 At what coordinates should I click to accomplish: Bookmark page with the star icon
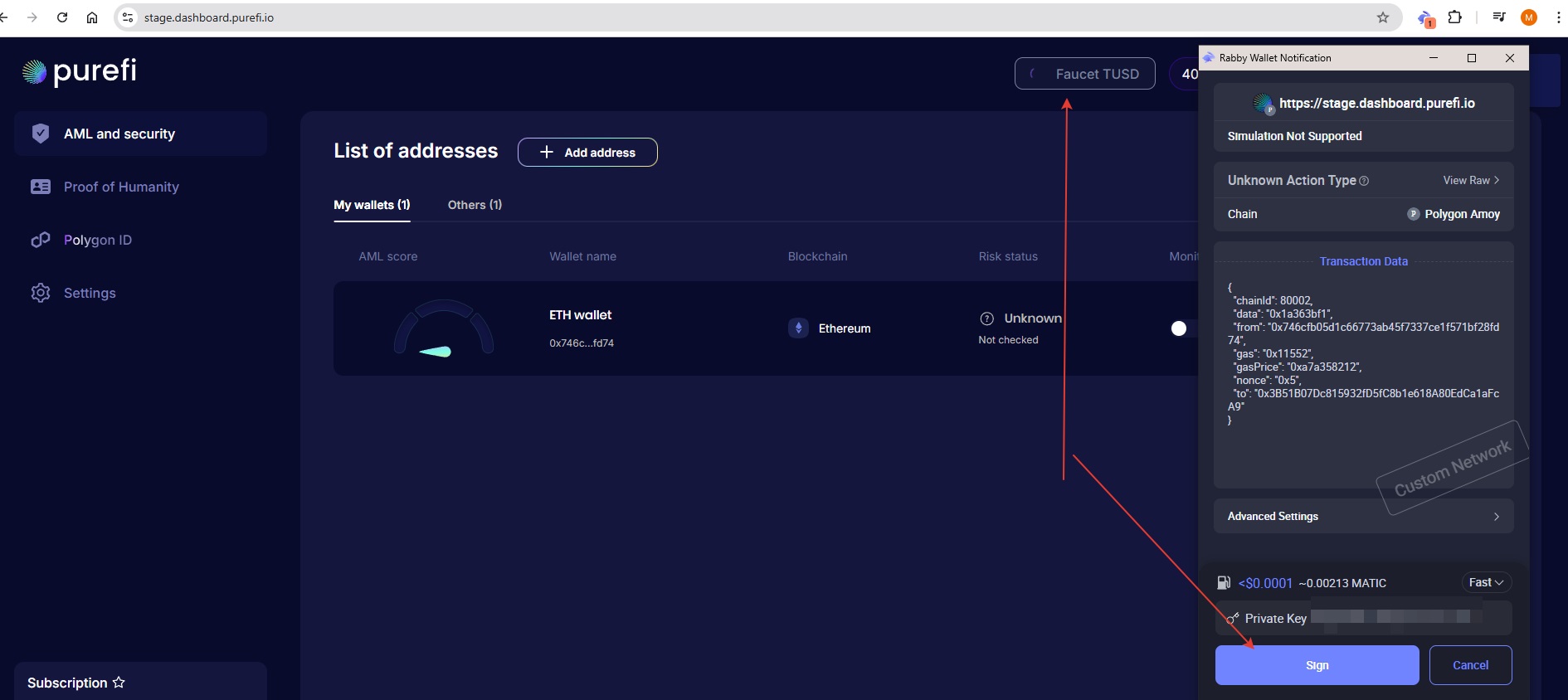click(1382, 17)
